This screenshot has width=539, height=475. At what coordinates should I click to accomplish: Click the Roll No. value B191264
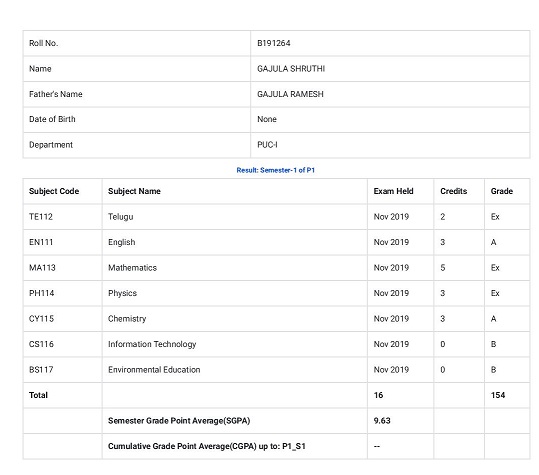274,43
